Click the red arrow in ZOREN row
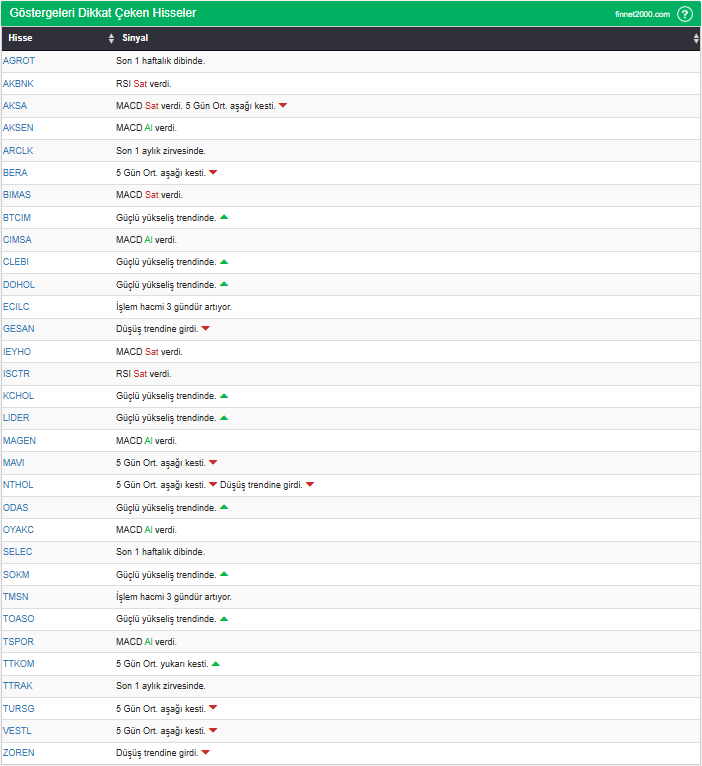Viewport: 702px width, 766px height. [x=206, y=752]
